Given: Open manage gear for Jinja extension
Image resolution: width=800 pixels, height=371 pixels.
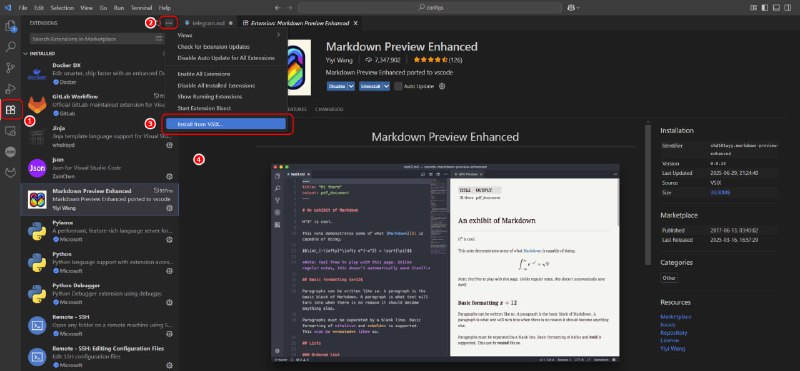Looking at the screenshot, I should tap(169, 145).
